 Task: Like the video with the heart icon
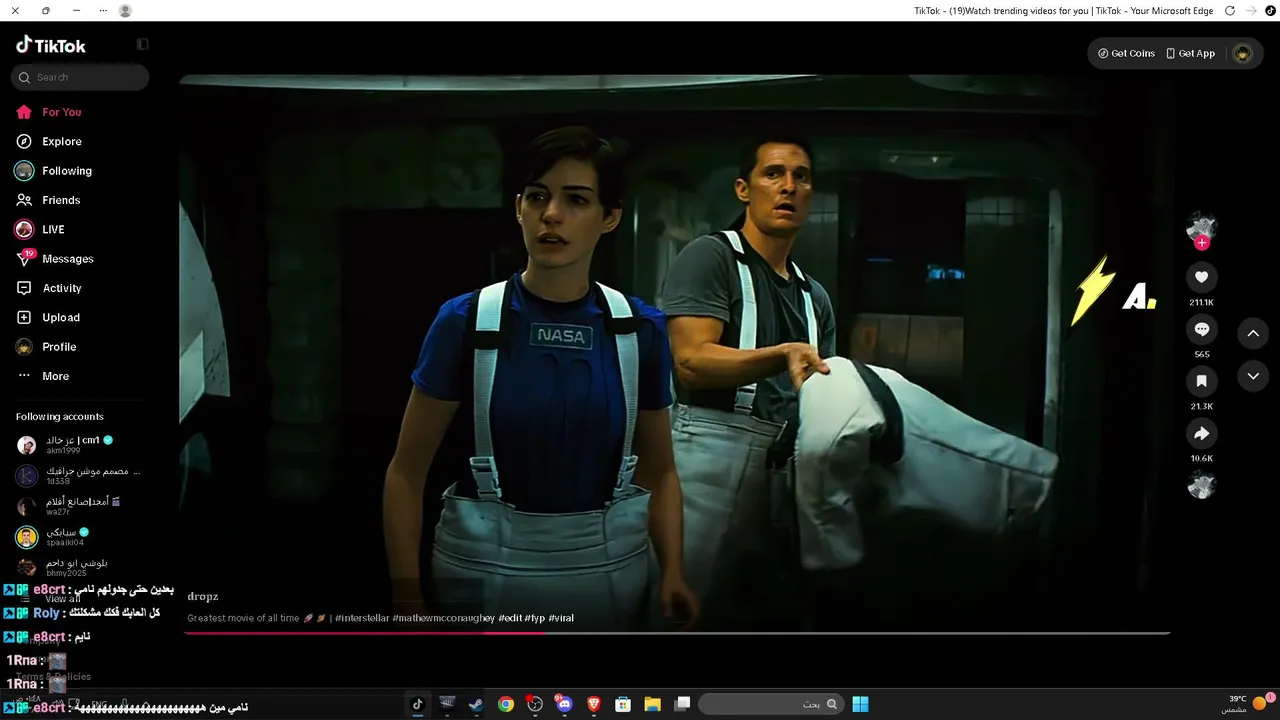[x=1202, y=277]
